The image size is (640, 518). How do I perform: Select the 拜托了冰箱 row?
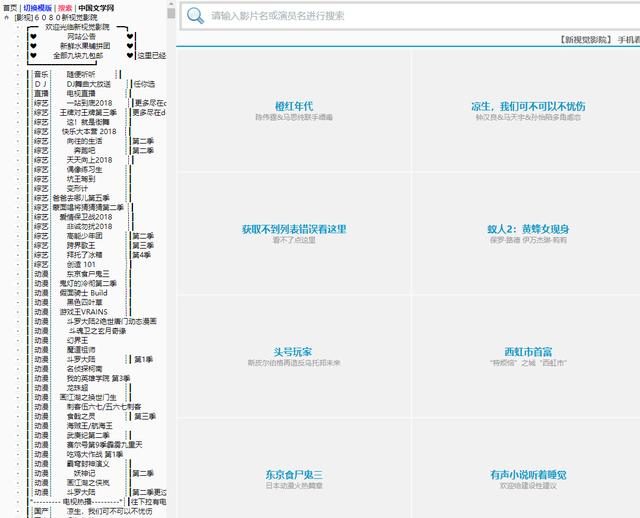coord(84,255)
